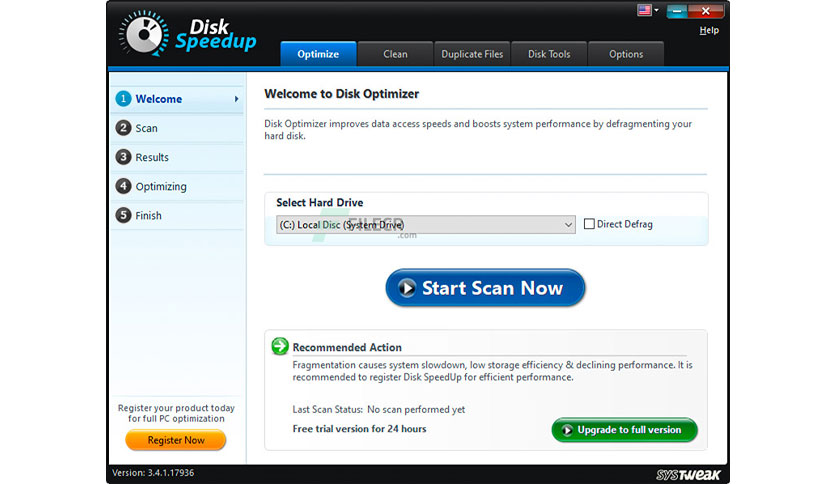Click the Help link
This screenshot has height=484, width=836.
point(709,30)
